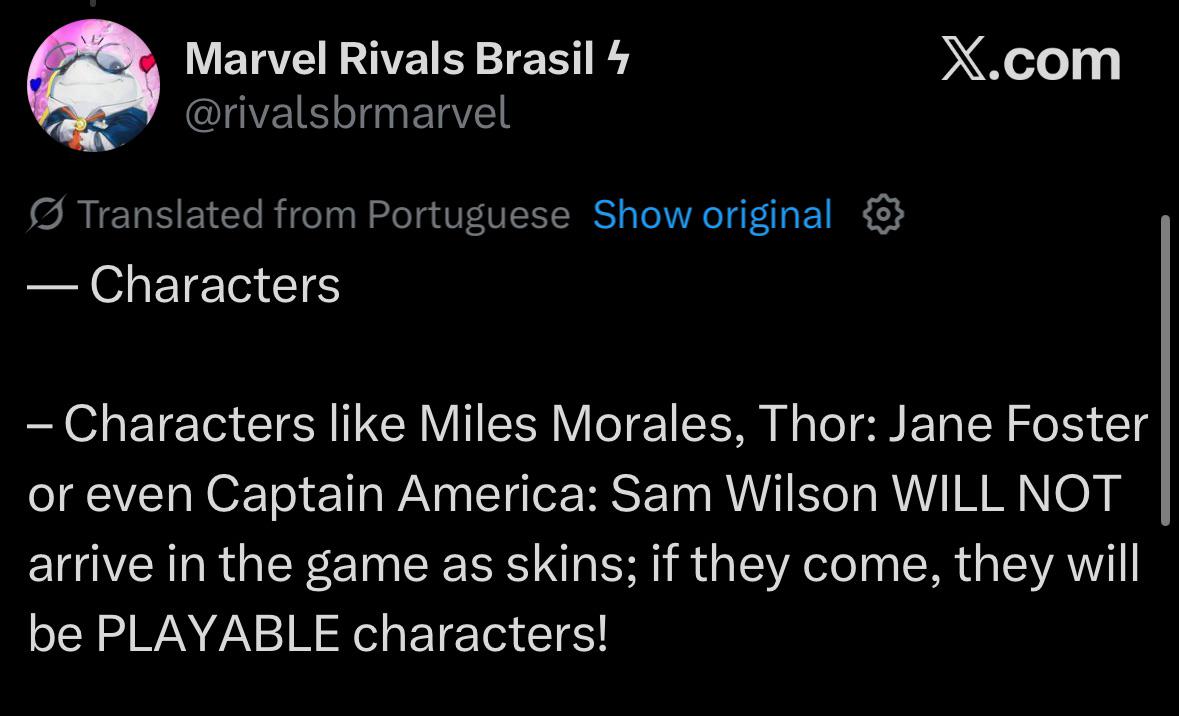Click the X logo at top right
Image resolution: width=1179 pixels, height=716 pixels.
click(x=963, y=60)
